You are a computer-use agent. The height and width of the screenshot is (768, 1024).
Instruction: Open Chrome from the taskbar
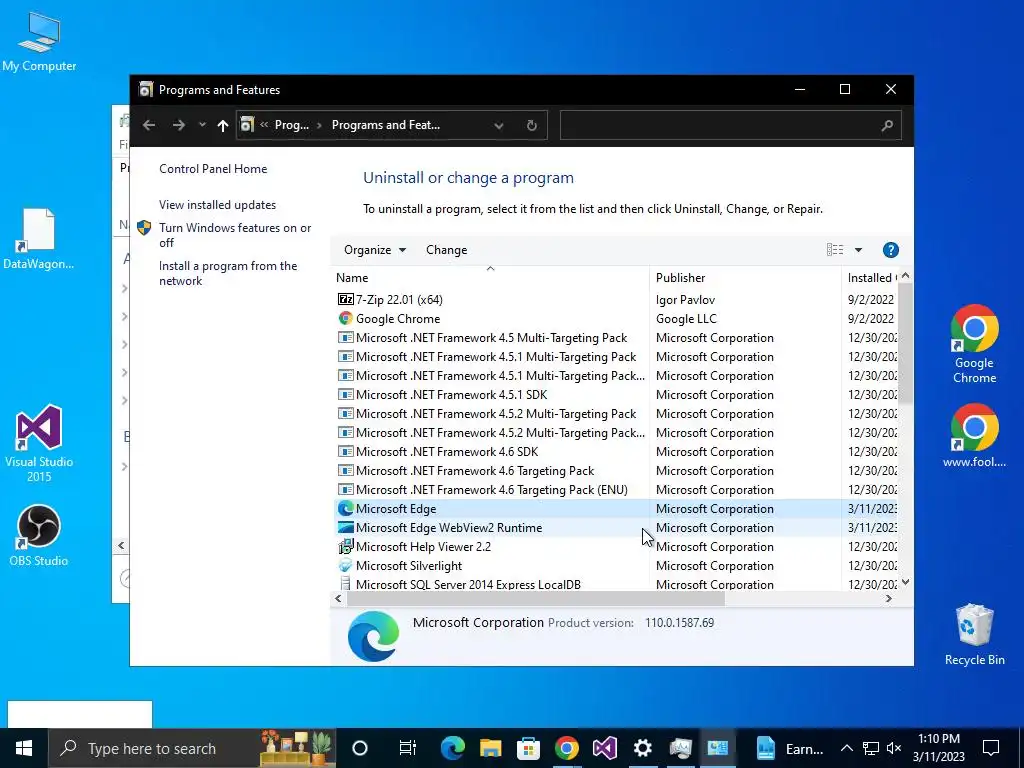click(567, 748)
